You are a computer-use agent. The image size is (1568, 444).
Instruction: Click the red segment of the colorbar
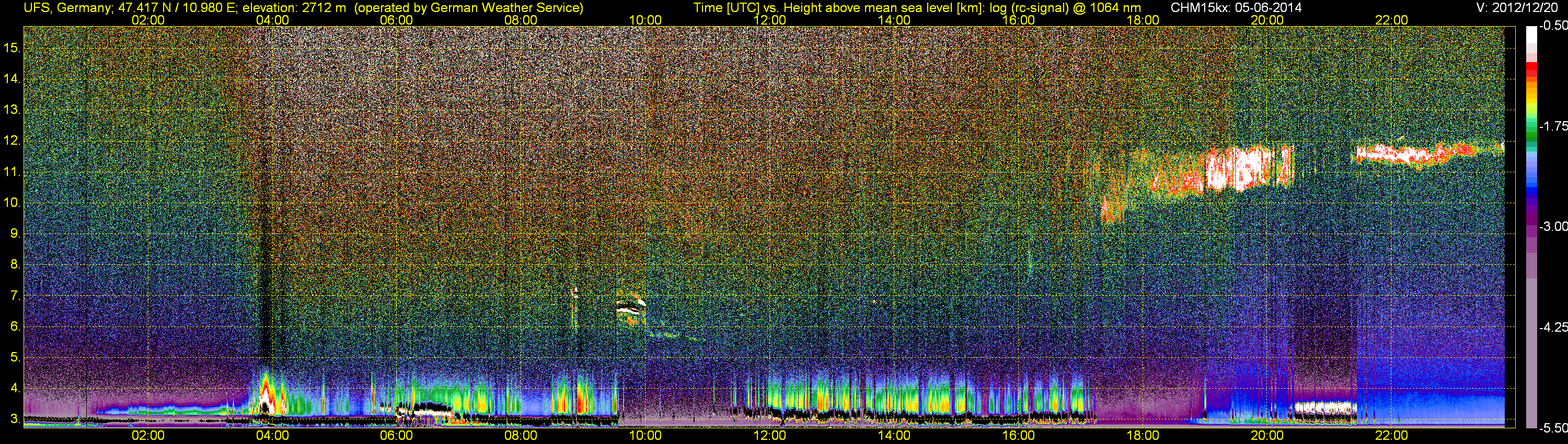pos(1531,72)
